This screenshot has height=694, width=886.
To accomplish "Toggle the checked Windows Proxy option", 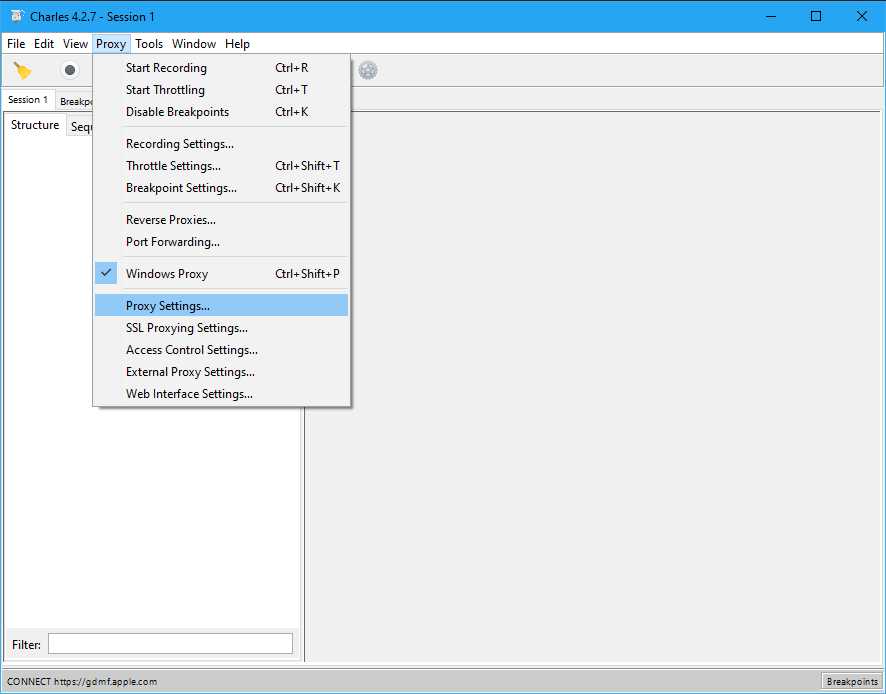I will [x=222, y=274].
